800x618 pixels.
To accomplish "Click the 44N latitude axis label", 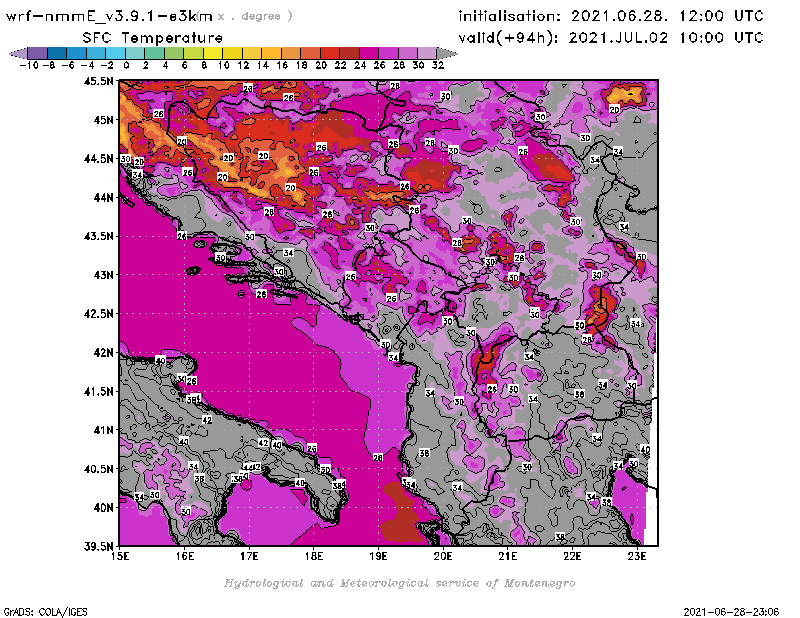I will pyautogui.click(x=103, y=197).
